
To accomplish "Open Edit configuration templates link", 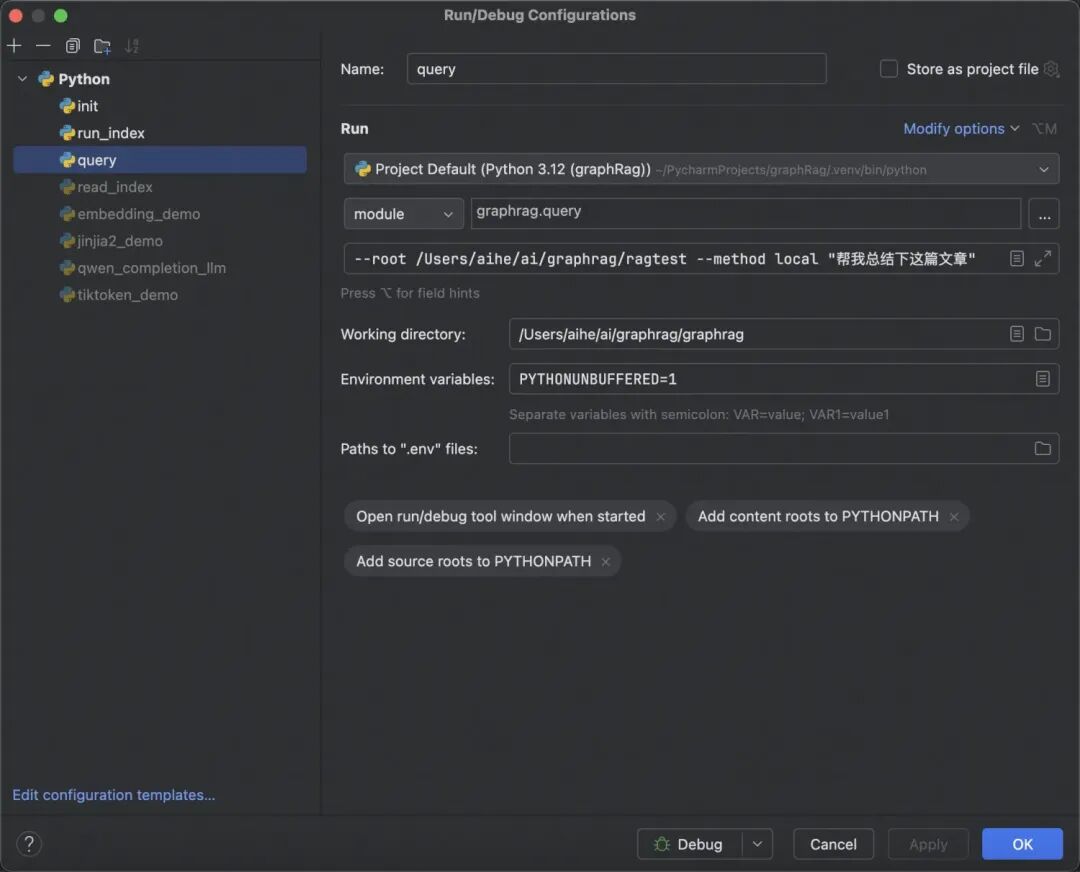I will [x=114, y=795].
